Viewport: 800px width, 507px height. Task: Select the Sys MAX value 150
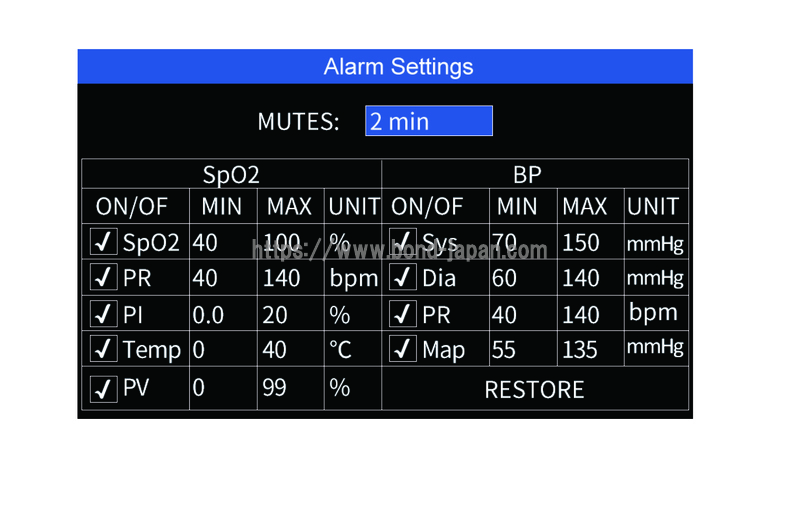tap(581, 243)
